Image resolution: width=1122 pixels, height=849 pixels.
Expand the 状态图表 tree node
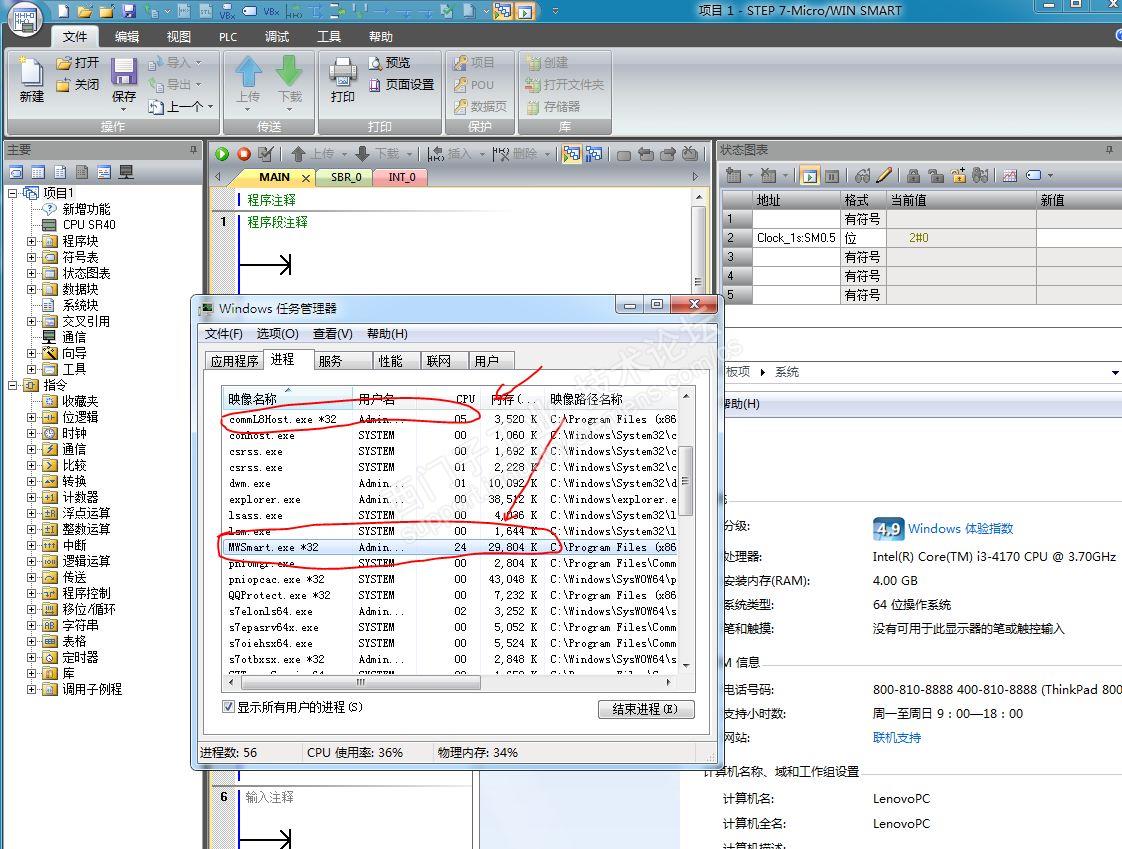pyautogui.click(x=31, y=273)
